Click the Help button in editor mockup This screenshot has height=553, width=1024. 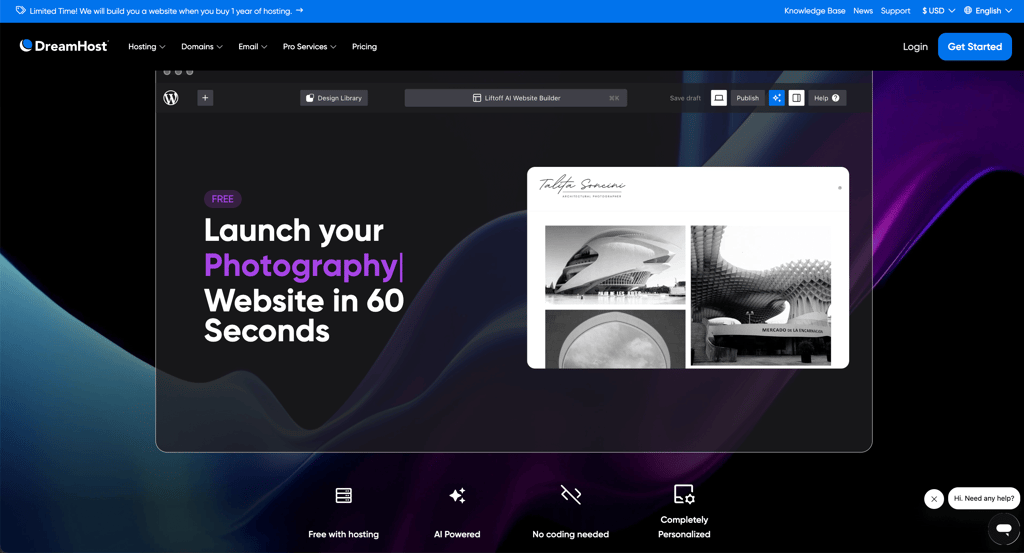pyautogui.click(x=827, y=98)
